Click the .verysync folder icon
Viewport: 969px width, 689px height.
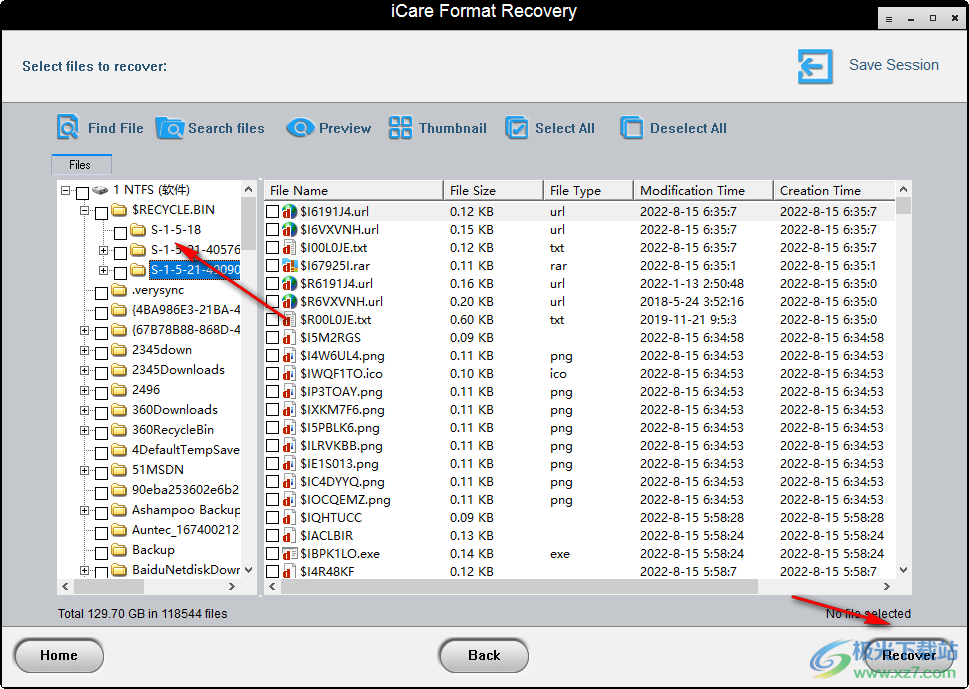[119, 290]
